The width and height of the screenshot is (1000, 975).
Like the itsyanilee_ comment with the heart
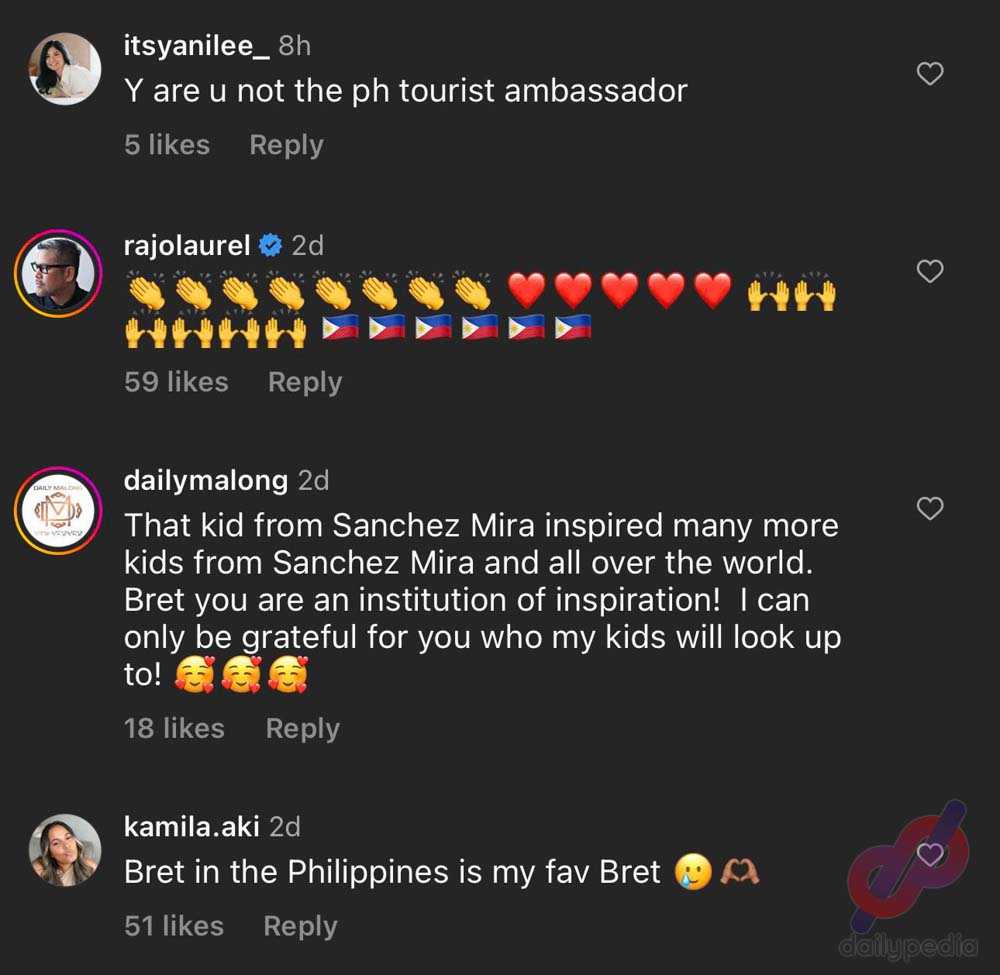930,73
